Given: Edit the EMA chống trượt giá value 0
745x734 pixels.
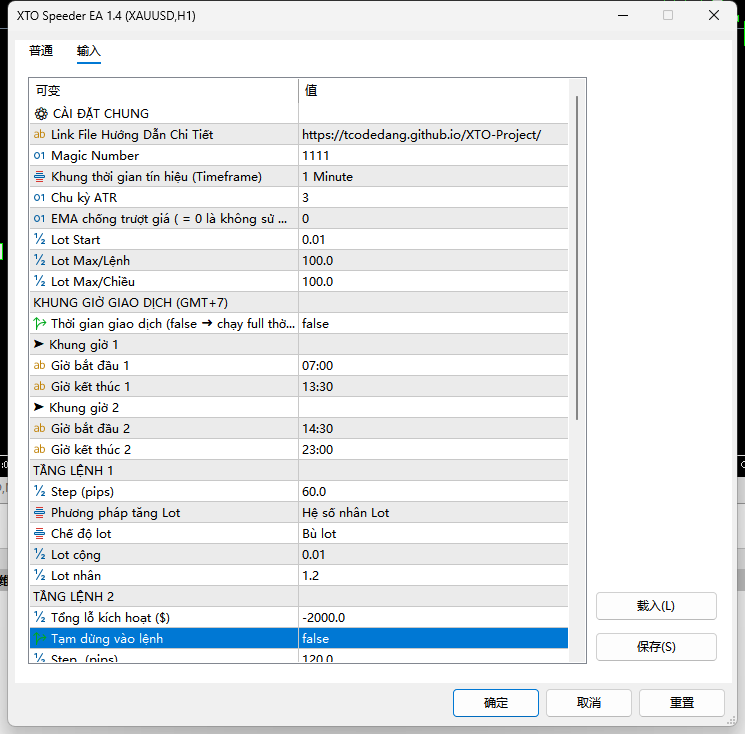Looking at the screenshot, I should [433, 219].
